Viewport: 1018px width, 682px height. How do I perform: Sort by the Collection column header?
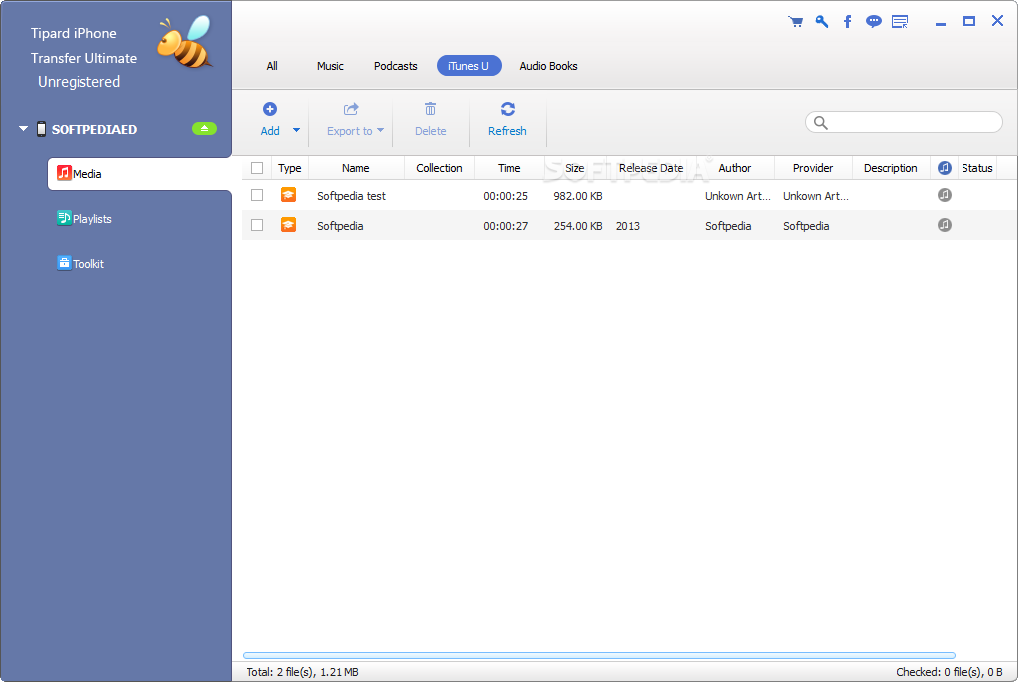click(439, 168)
